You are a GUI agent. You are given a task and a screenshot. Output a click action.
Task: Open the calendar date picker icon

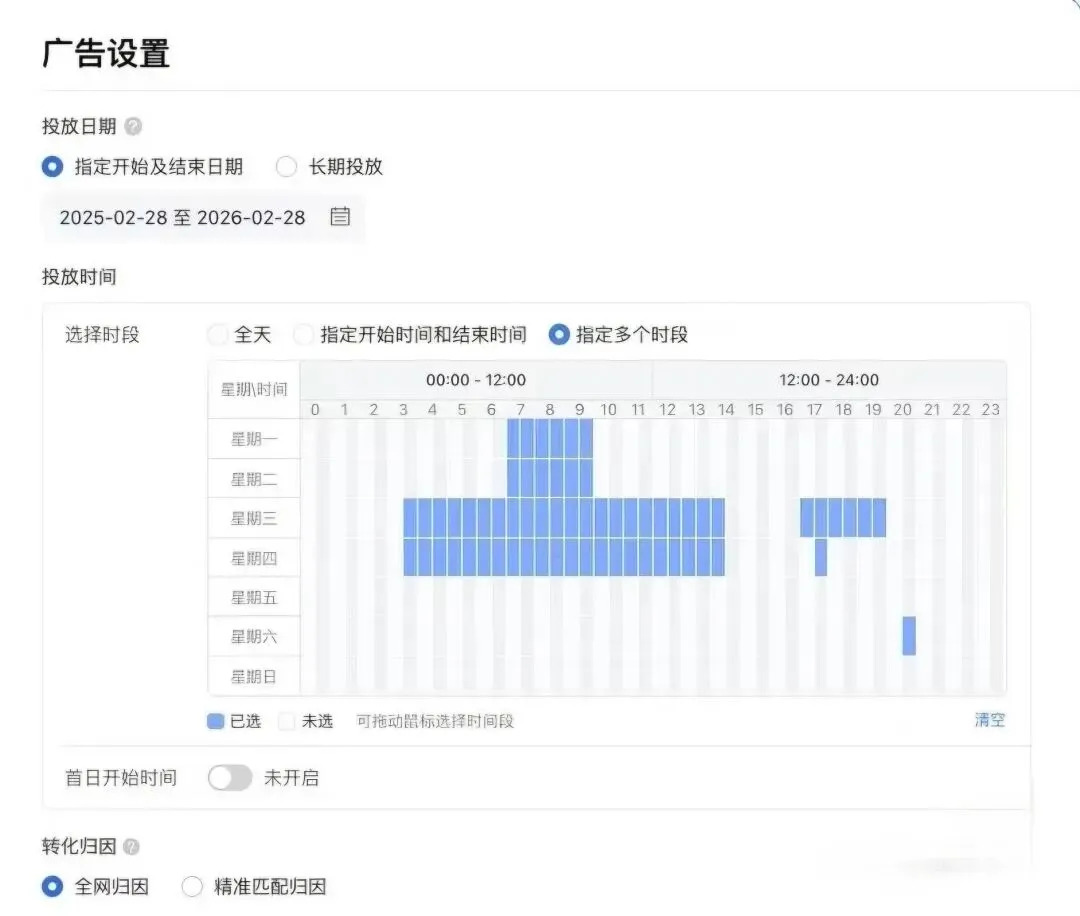(340, 217)
